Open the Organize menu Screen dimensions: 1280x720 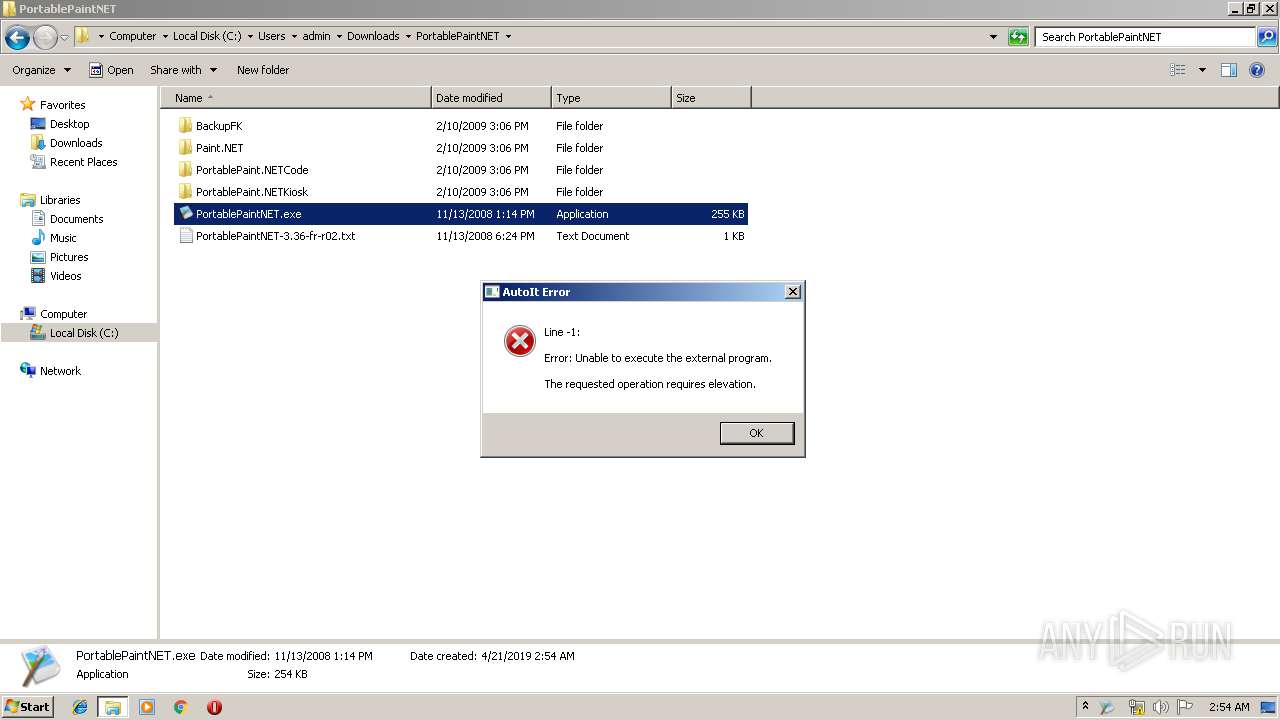pos(41,70)
